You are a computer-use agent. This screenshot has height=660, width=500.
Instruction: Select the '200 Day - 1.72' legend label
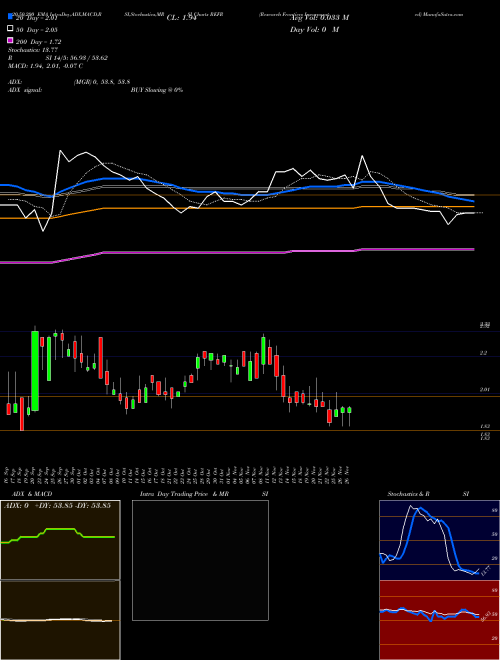[x=39, y=42]
